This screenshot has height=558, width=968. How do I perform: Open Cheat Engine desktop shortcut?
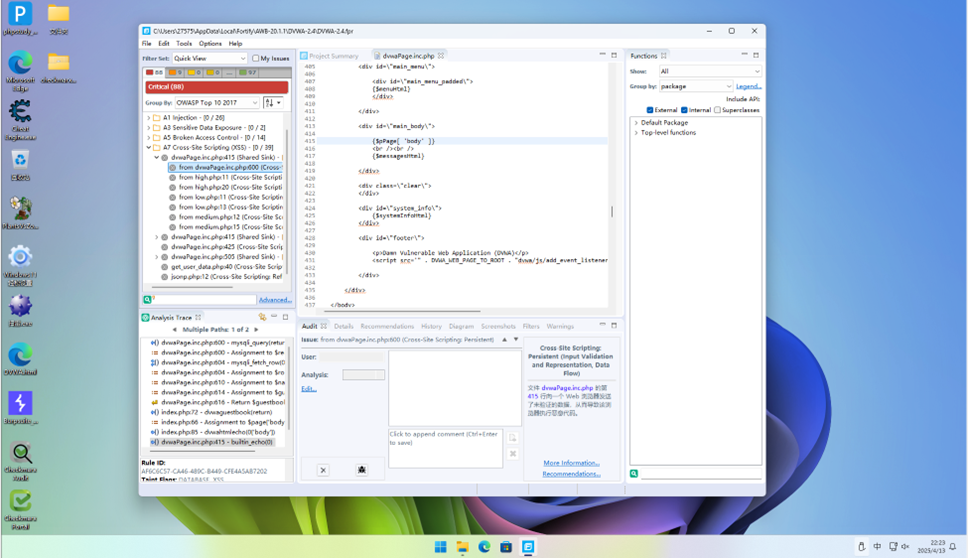(x=20, y=120)
